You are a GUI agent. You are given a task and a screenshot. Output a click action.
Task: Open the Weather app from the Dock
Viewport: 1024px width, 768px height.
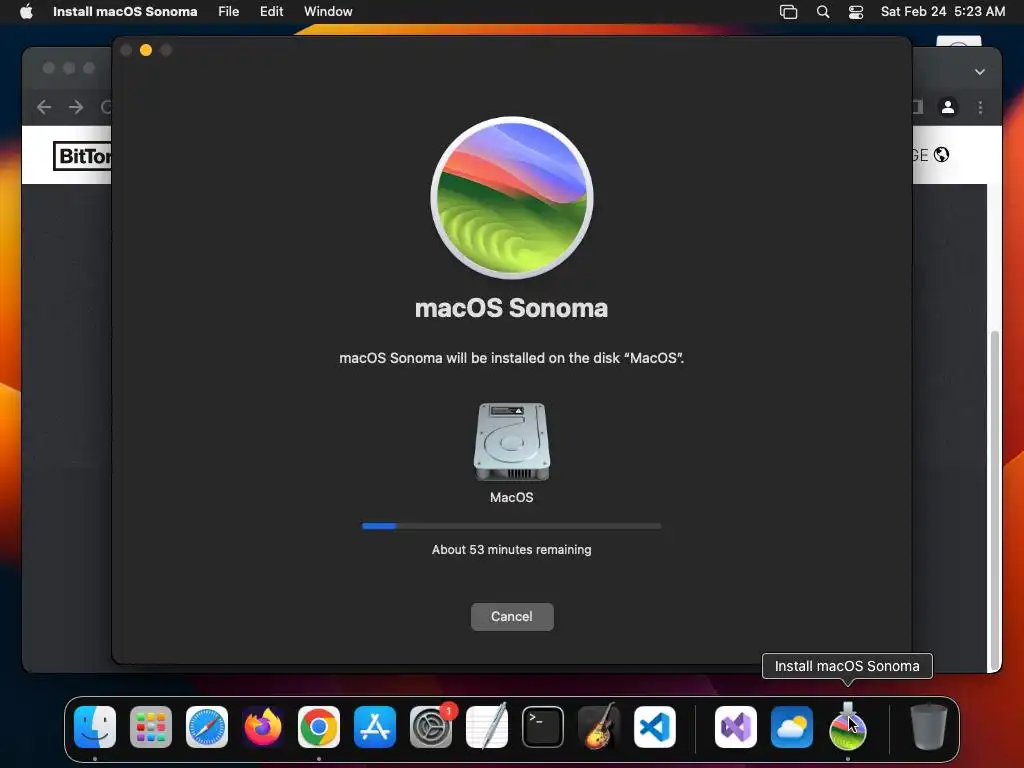tap(792, 727)
